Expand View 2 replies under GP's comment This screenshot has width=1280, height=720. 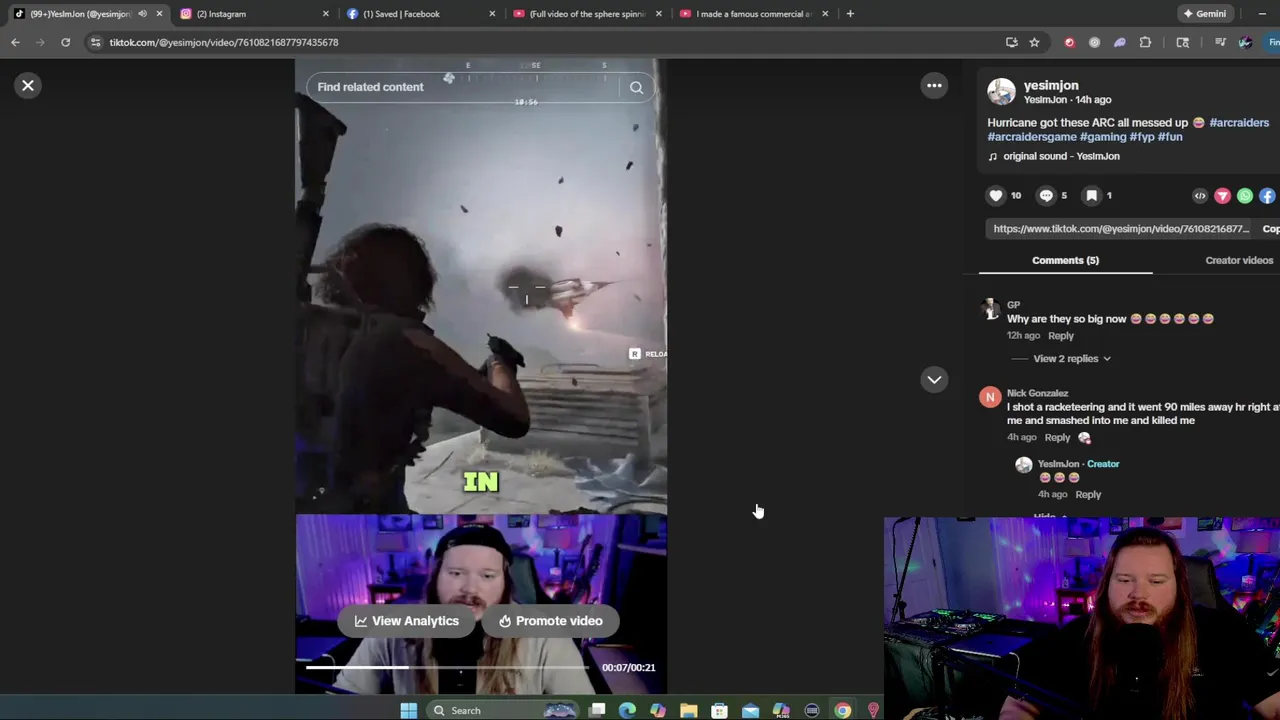tap(1071, 358)
